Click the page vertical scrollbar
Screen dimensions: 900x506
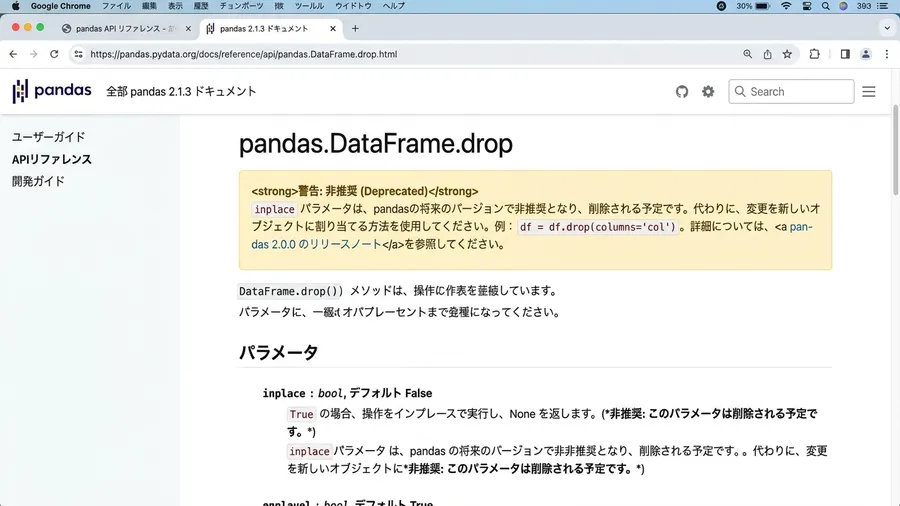pos(895,150)
